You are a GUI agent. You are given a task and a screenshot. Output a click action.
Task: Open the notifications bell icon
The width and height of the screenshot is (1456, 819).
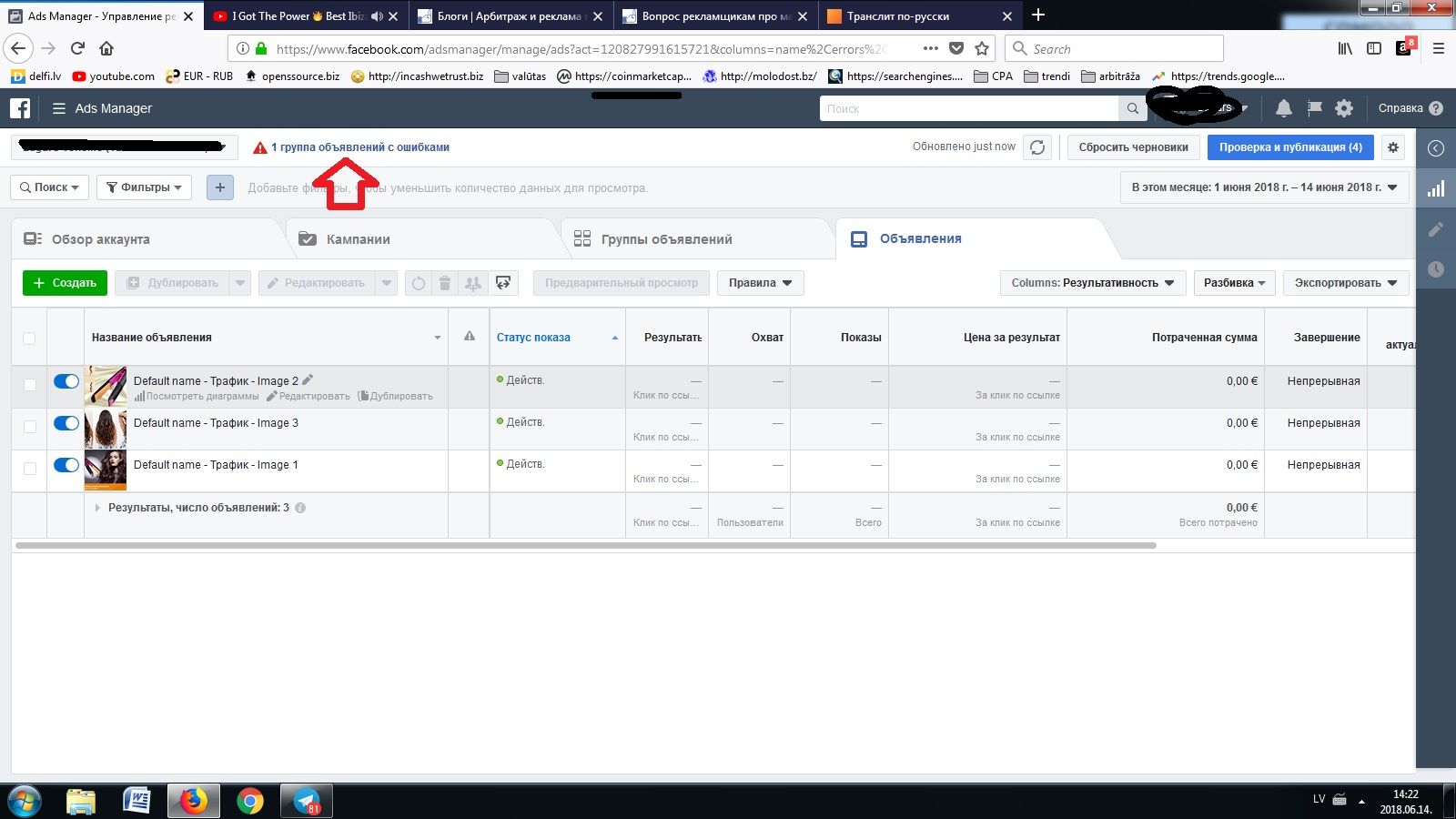1283,108
